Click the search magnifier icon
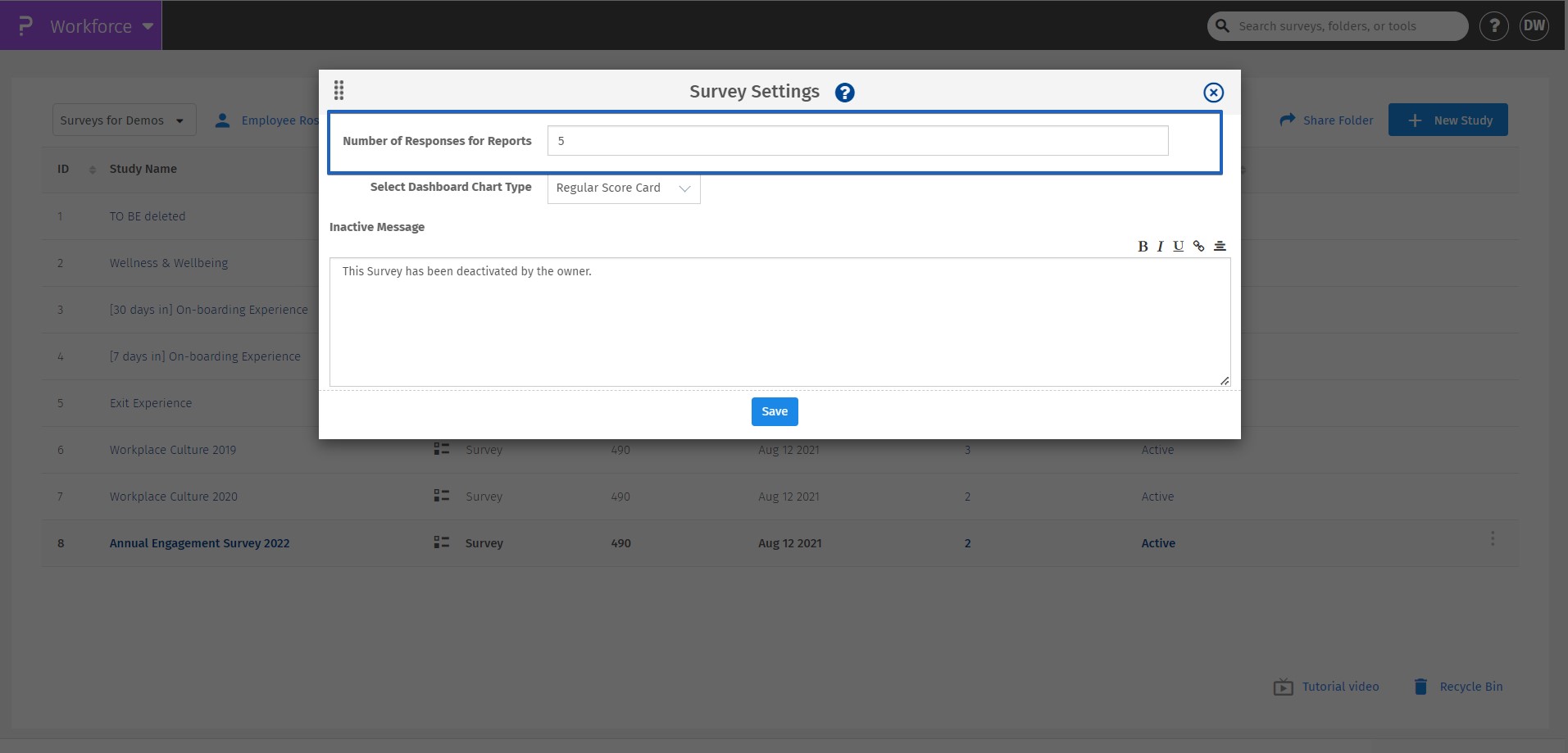The image size is (1568, 753). click(1222, 25)
